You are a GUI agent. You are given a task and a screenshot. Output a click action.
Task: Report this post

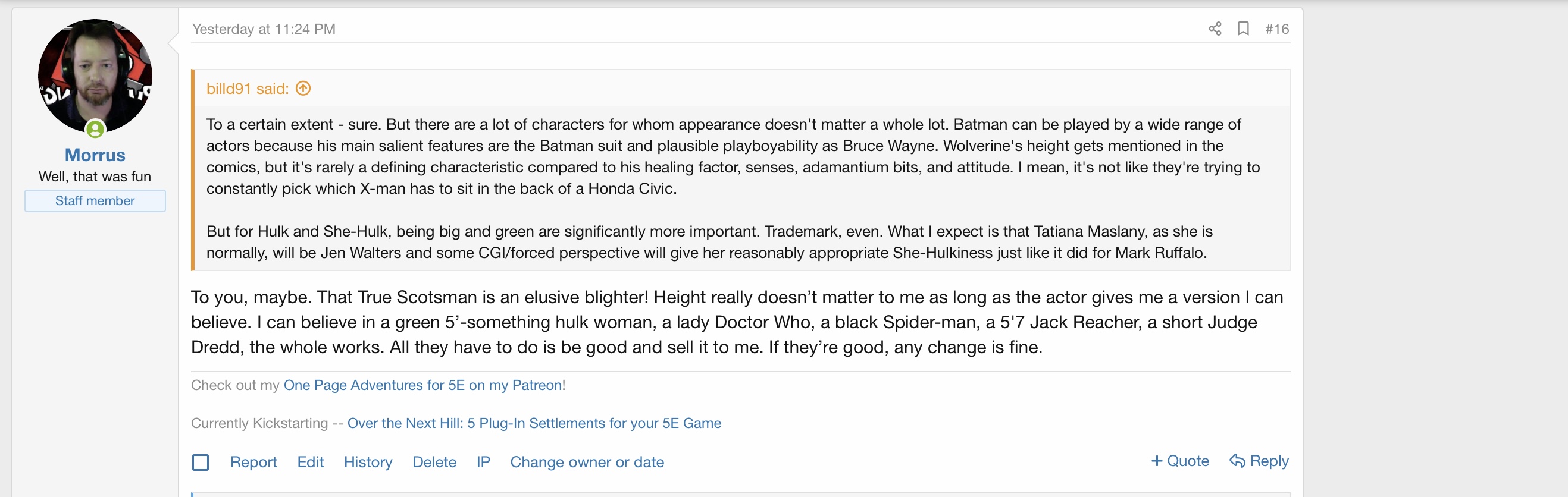coord(253,463)
